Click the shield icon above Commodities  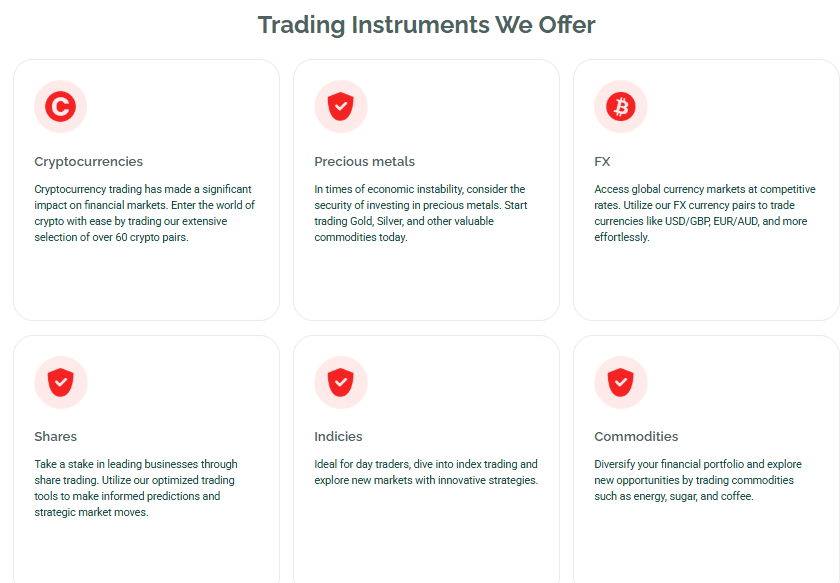pos(620,382)
